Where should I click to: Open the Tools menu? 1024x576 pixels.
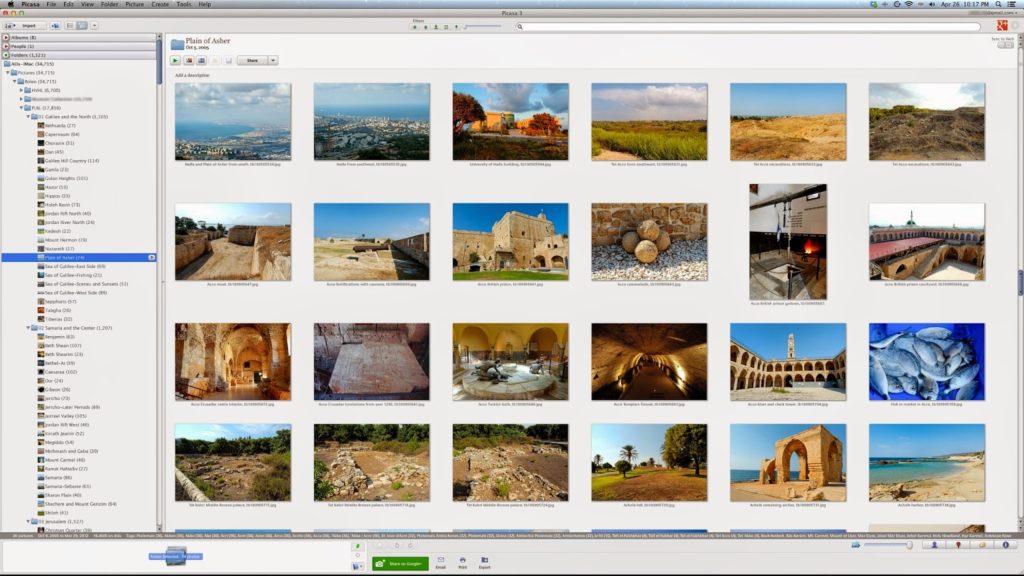tap(182, 5)
